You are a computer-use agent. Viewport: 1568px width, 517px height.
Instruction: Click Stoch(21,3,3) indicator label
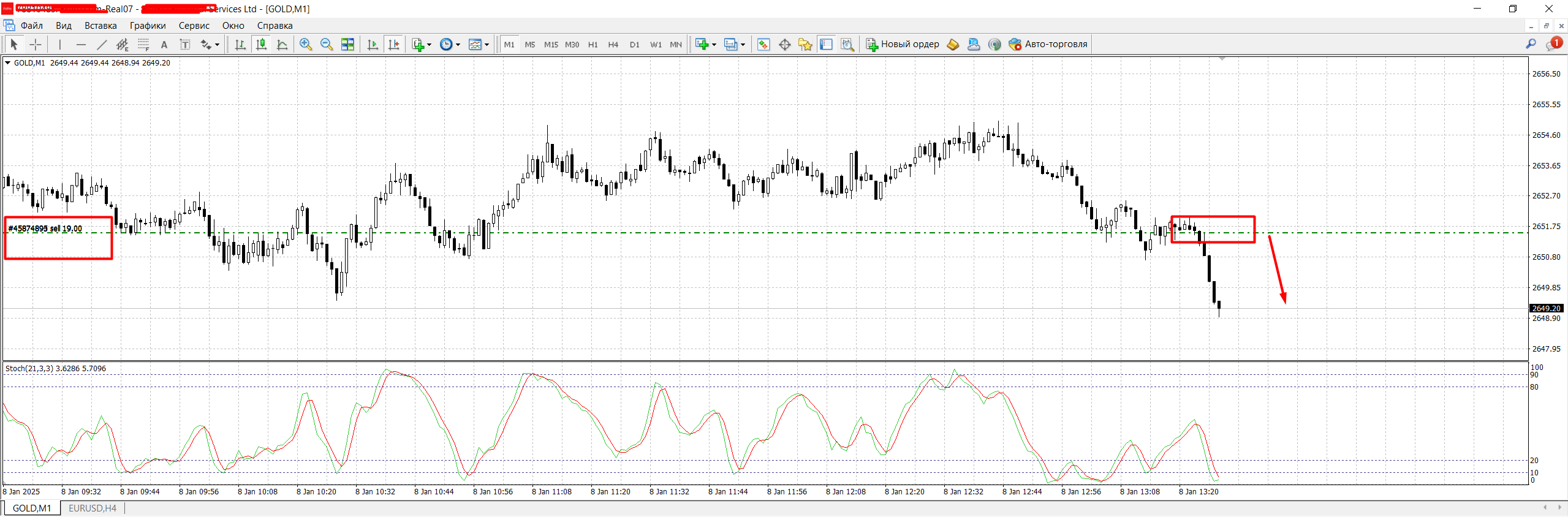click(x=56, y=369)
